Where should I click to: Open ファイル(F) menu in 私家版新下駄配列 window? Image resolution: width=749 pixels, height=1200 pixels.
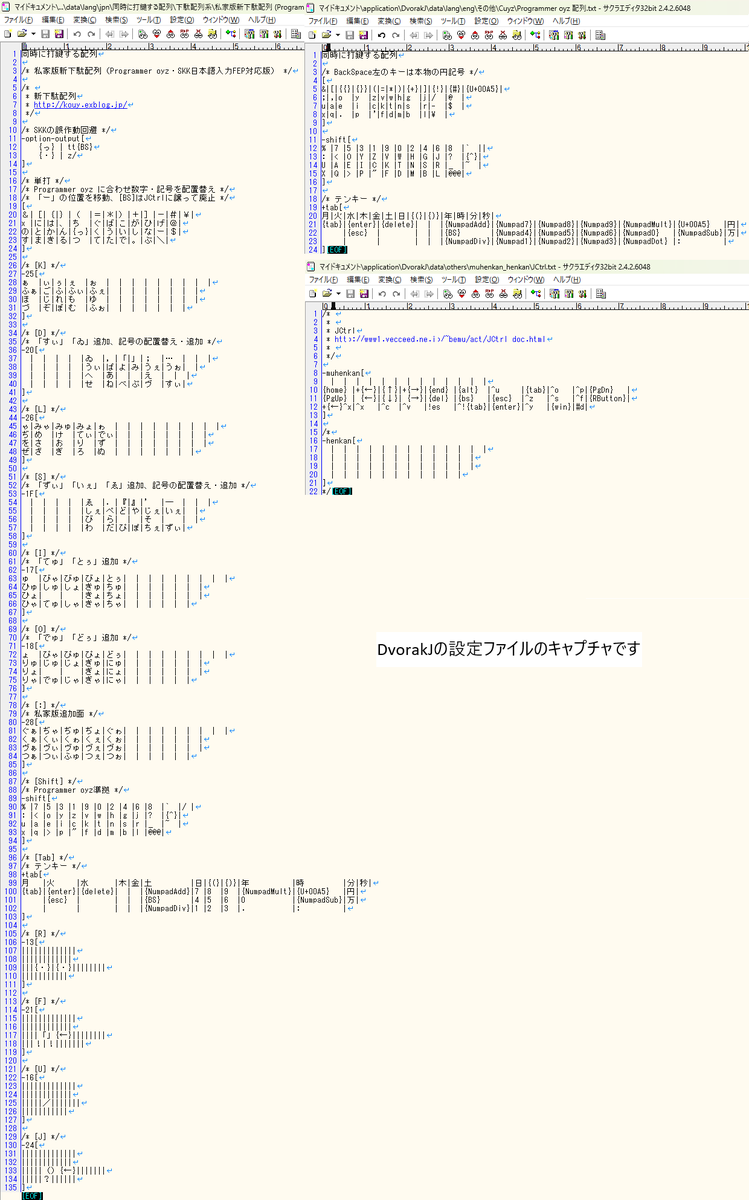tap(18, 19)
